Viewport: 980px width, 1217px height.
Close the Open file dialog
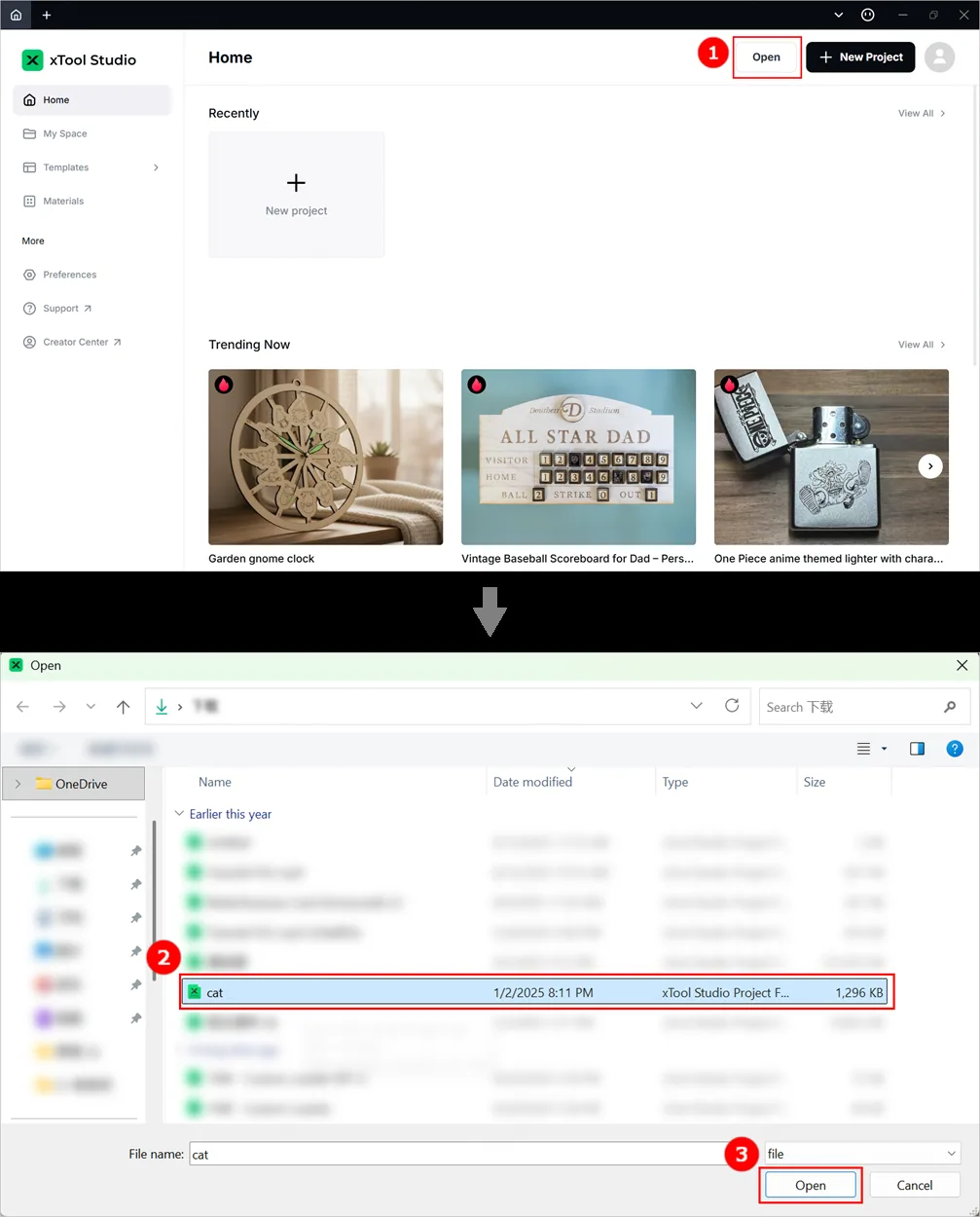(962, 666)
